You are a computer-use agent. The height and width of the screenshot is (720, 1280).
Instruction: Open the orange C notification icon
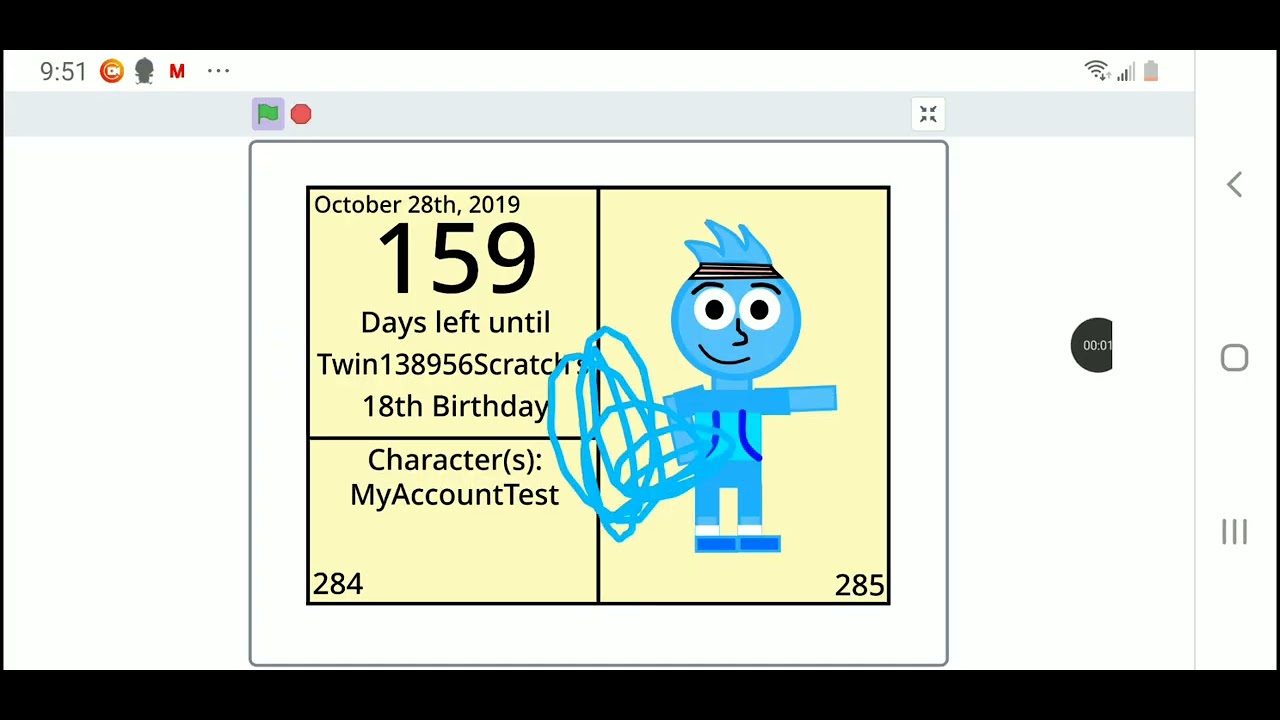[112, 71]
